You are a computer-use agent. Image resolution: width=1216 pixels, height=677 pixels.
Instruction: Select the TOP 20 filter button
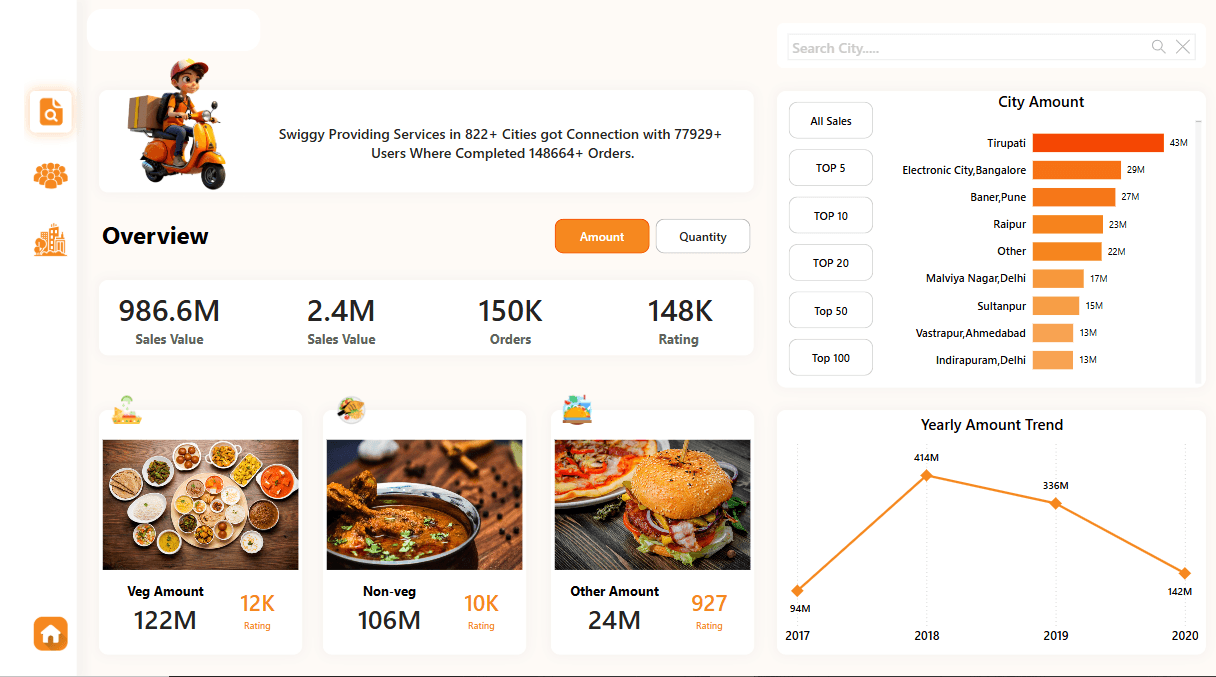[831, 263]
